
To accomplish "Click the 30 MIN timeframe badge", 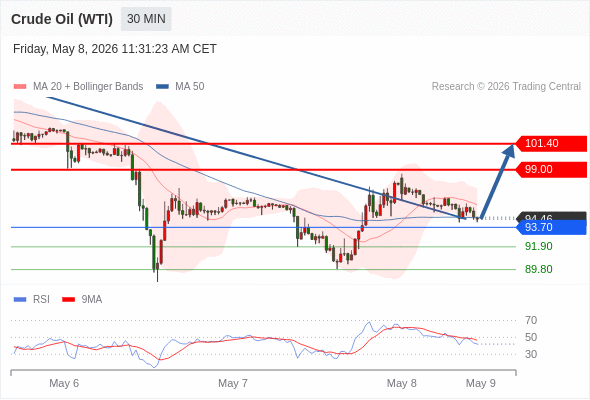I will tap(146, 19).
